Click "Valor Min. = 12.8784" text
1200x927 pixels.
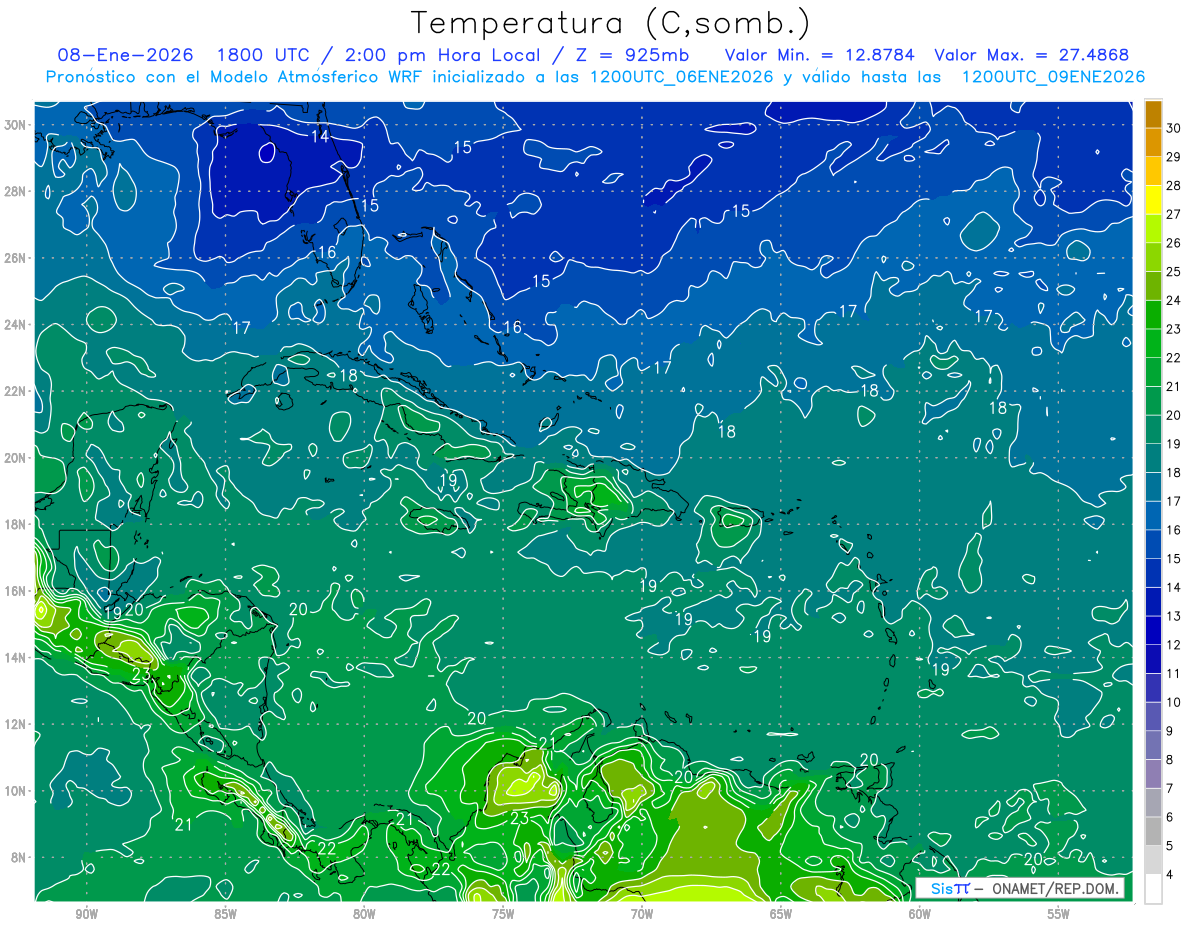tap(819, 55)
